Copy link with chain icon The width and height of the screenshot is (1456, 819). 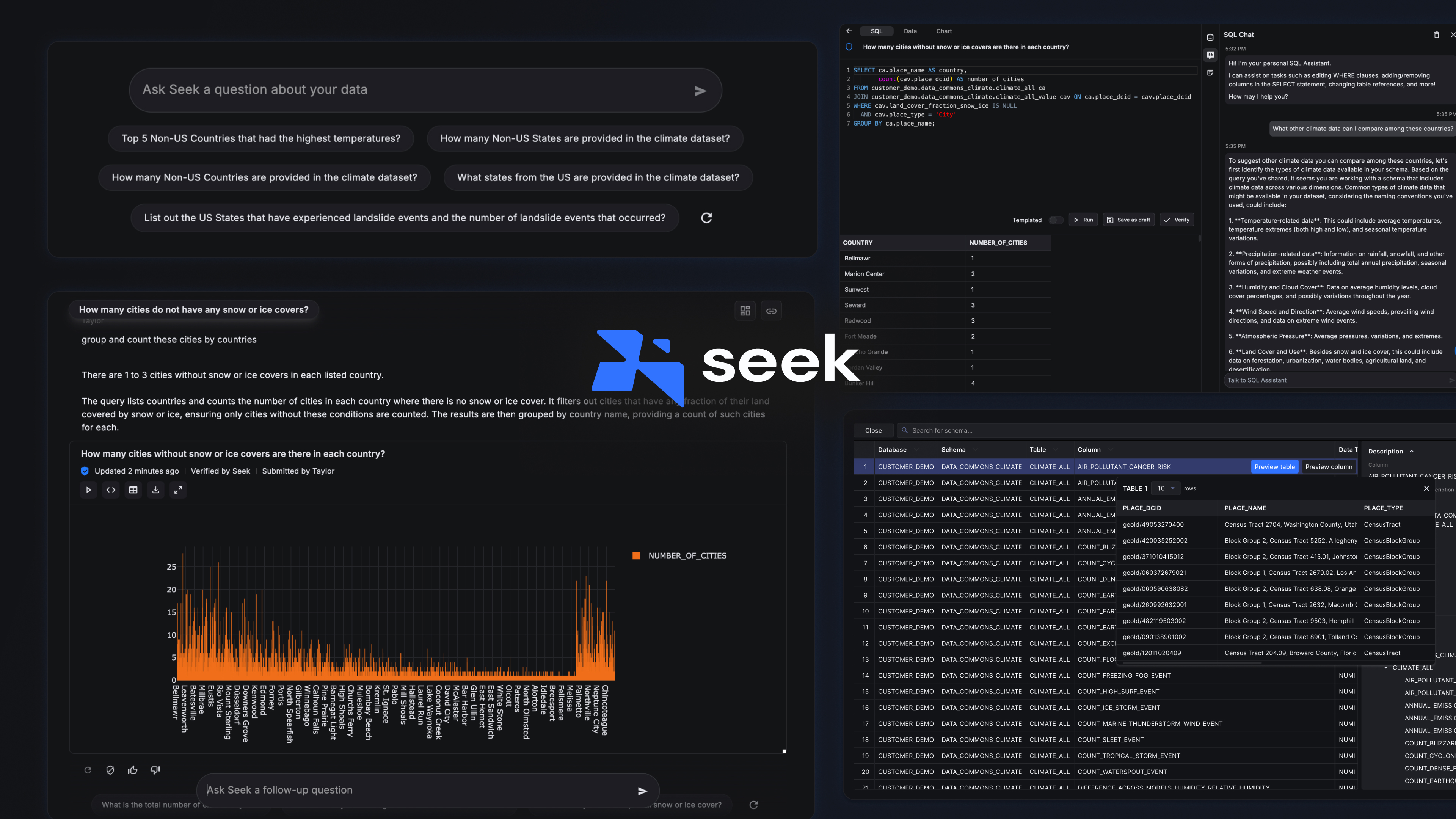click(771, 311)
